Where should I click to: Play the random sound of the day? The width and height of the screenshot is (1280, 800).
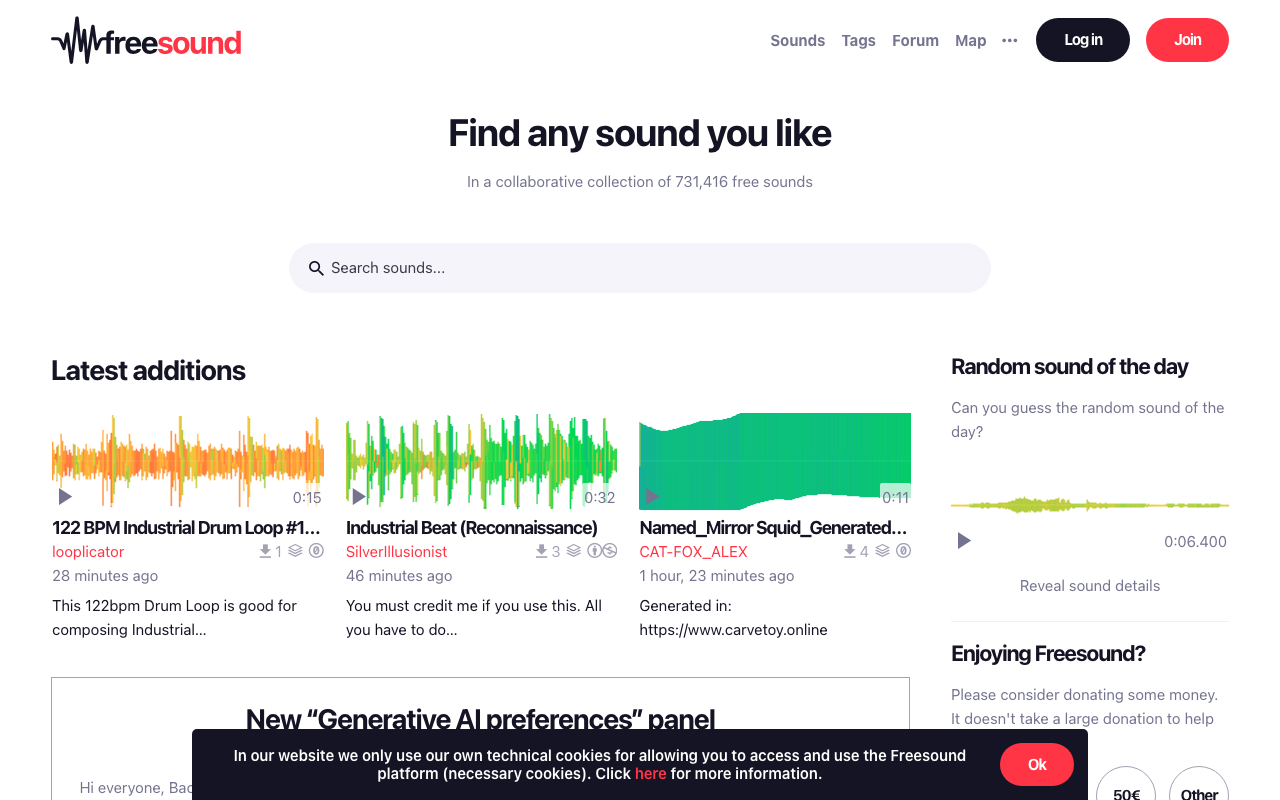tap(964, 541)
